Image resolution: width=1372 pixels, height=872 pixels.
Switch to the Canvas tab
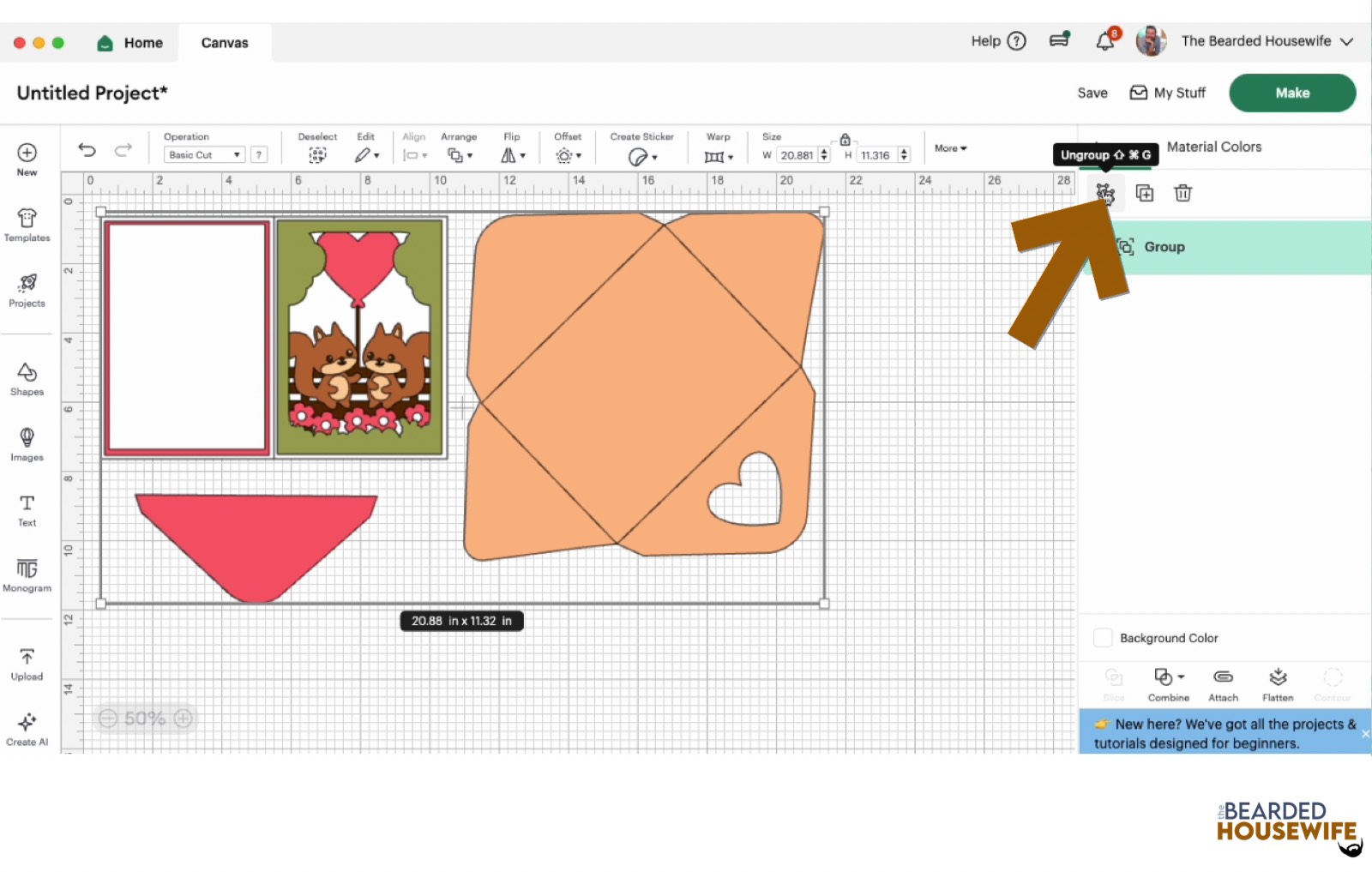pos(224,42)
